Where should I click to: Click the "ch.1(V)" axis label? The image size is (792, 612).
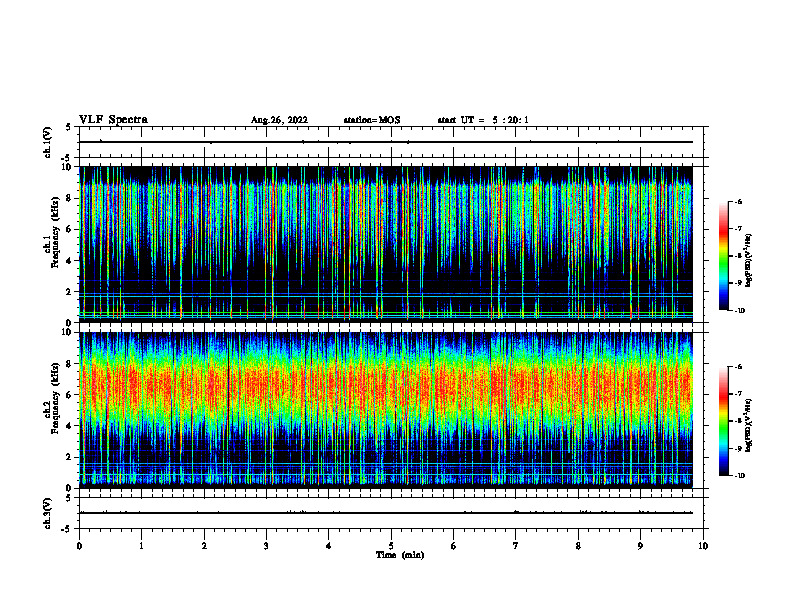48,142
